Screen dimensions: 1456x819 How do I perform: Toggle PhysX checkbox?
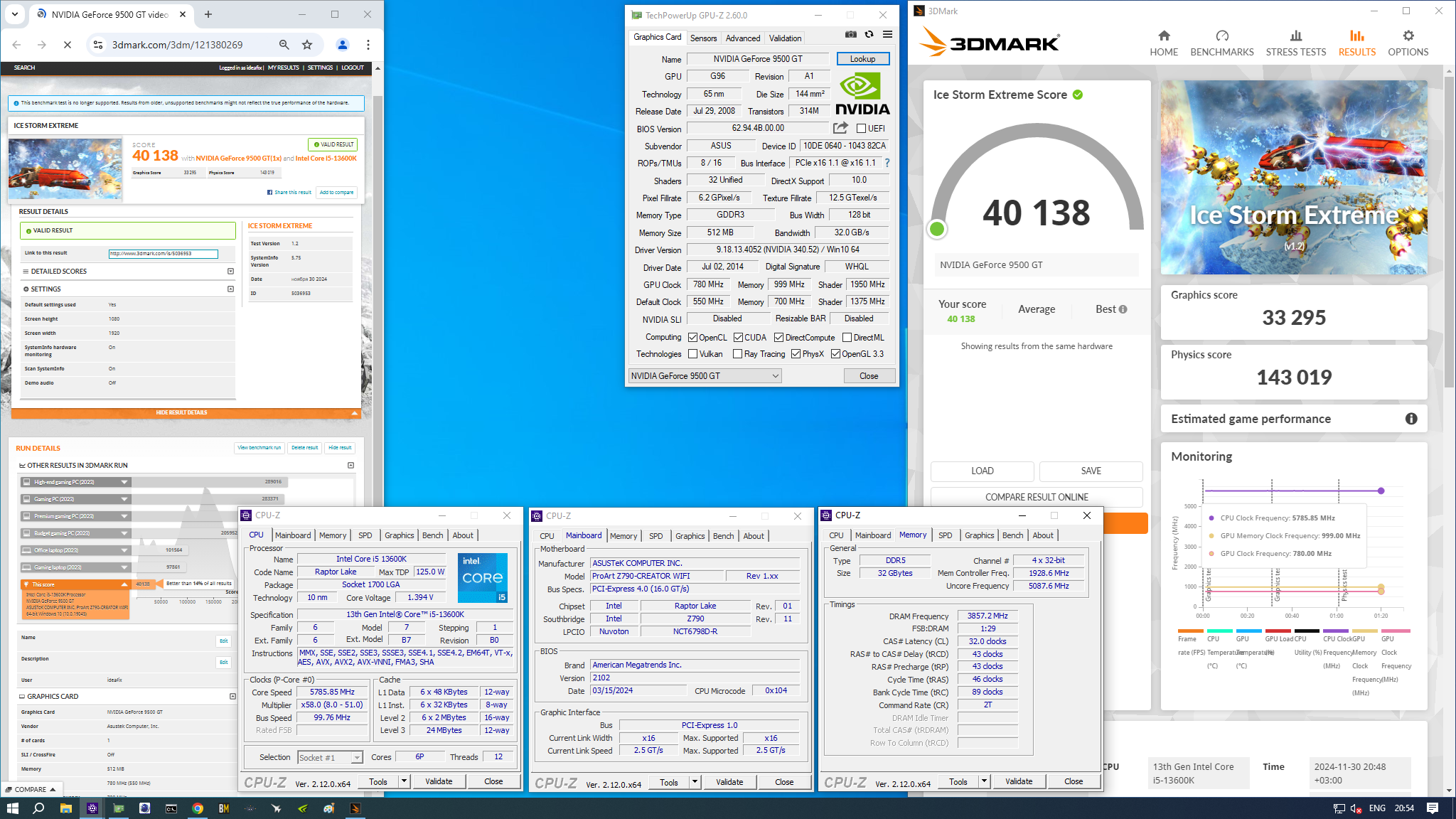(x=796, y=354)
